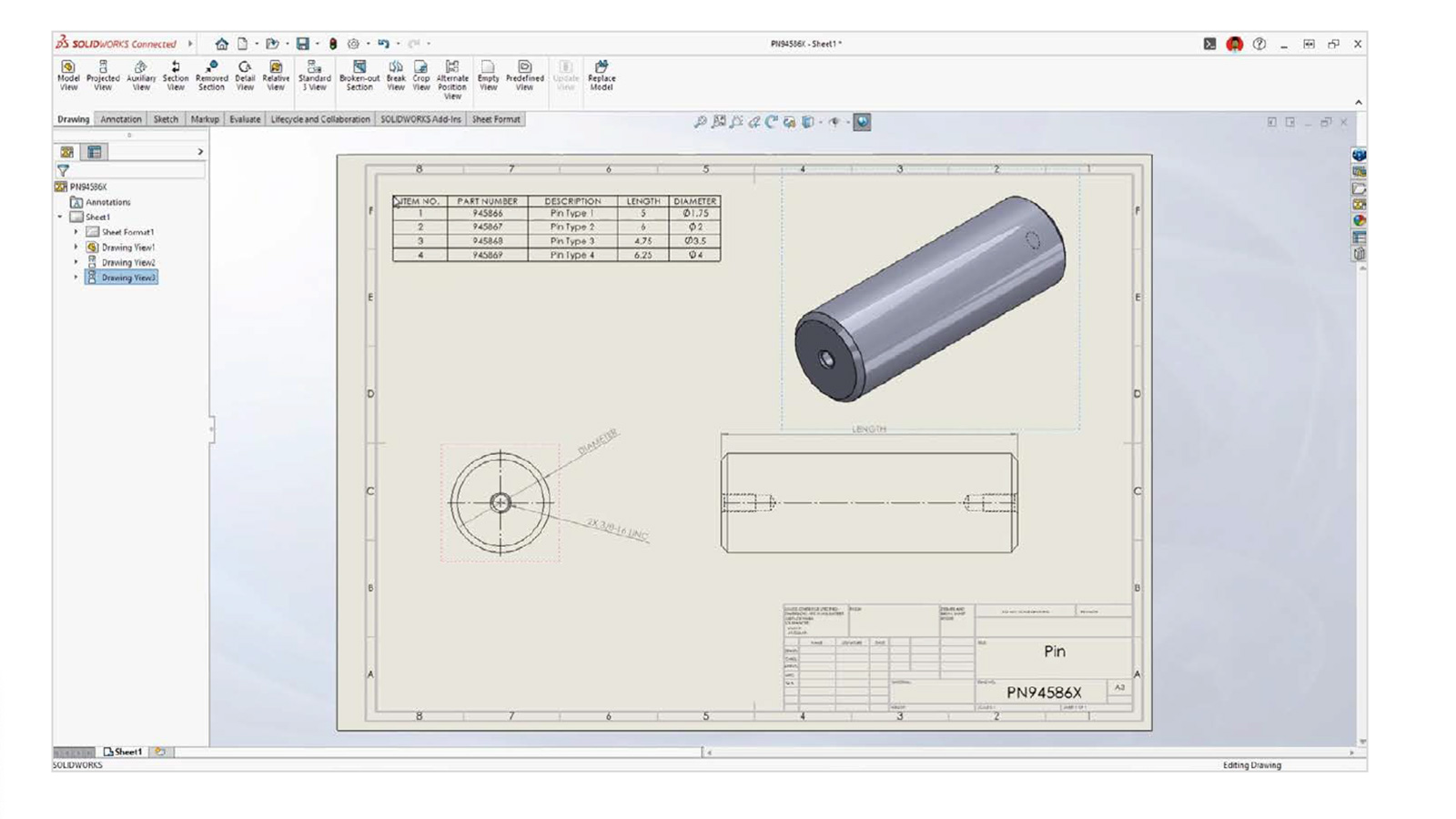Open the Help question mark icon
The height and width of the screenshot is (819, 1456).
(x=1259, y=44)
